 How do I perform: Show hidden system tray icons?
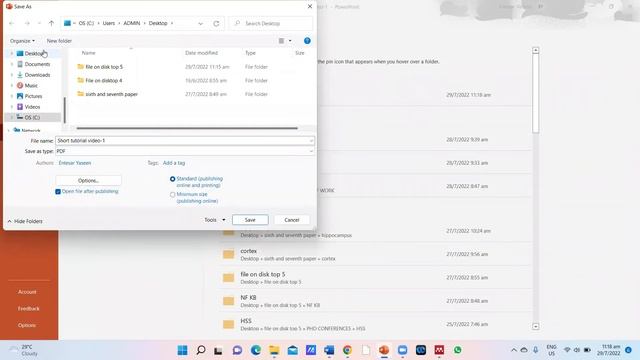pyautogui.click(x=514, y=350)
